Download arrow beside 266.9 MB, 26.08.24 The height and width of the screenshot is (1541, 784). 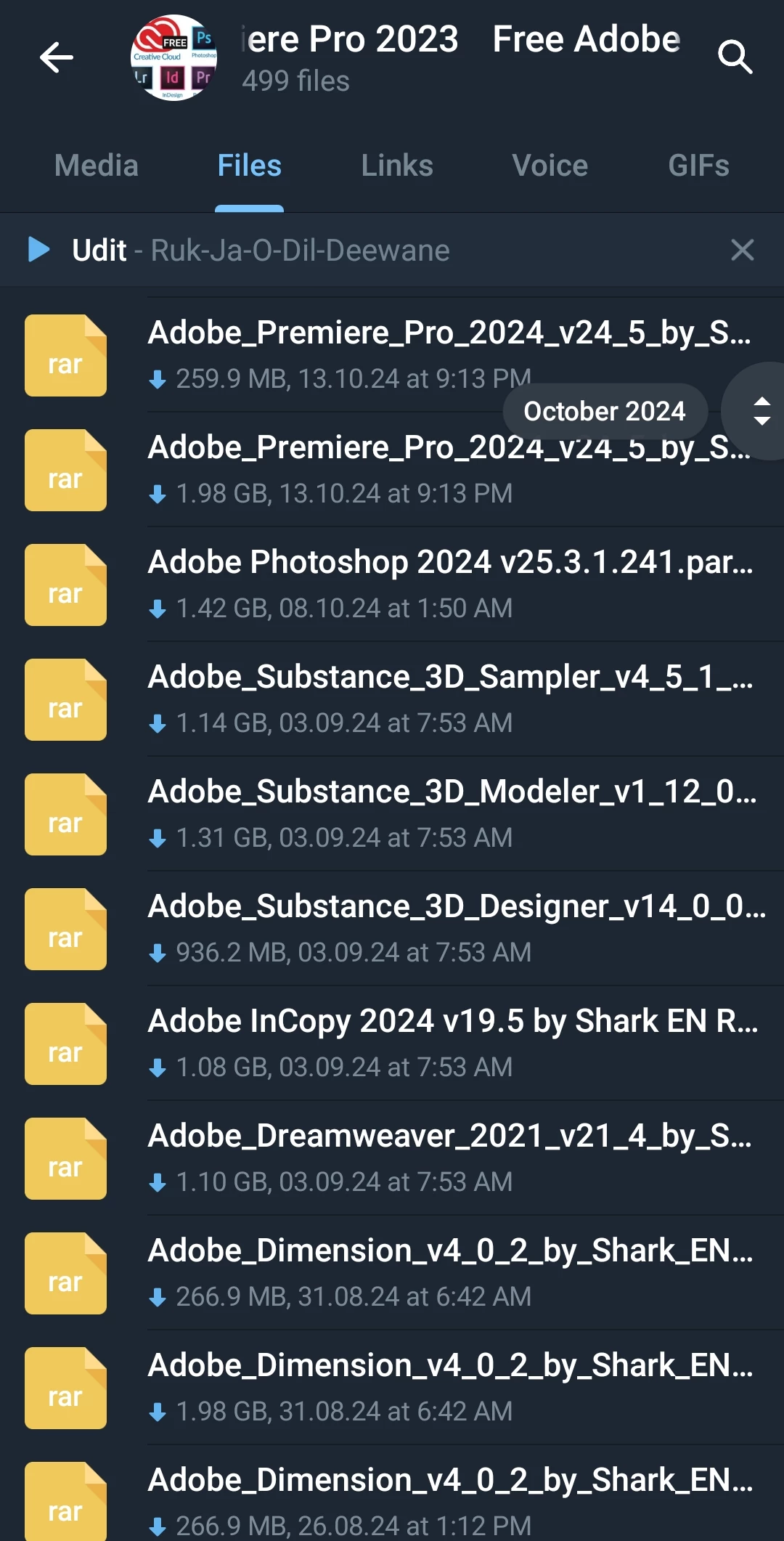[x=158, y=1526]
